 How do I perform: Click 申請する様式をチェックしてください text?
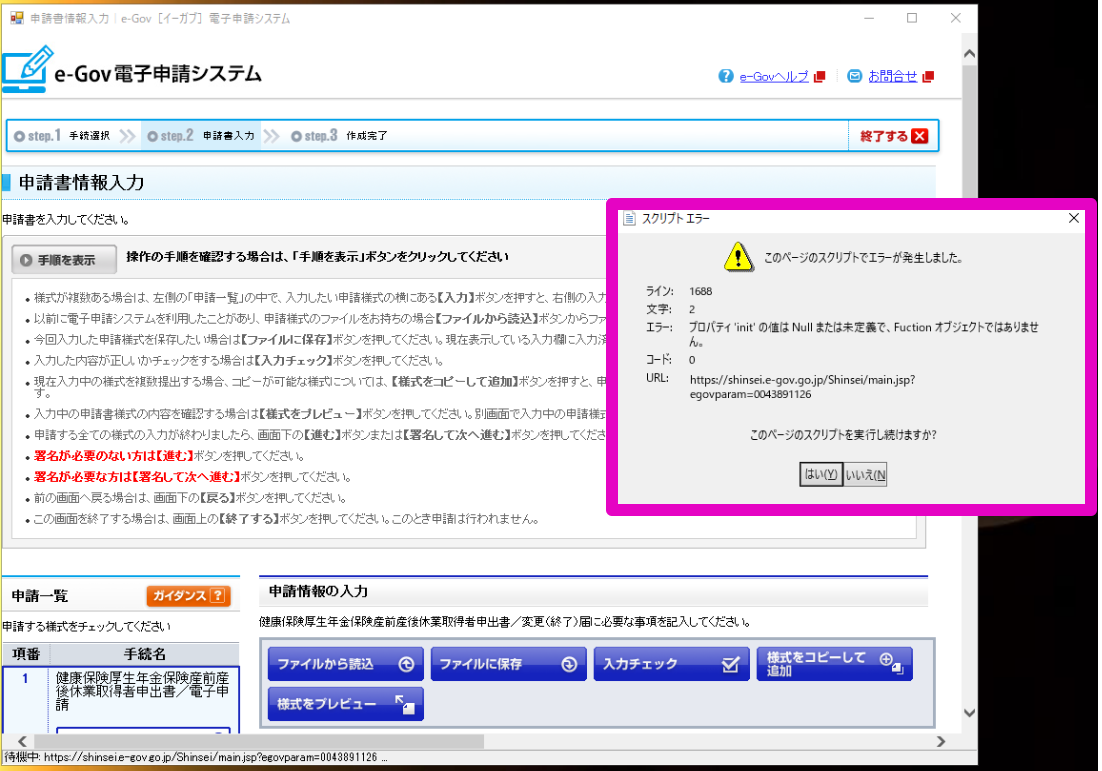pyautogui.click(x=86, y=626)
